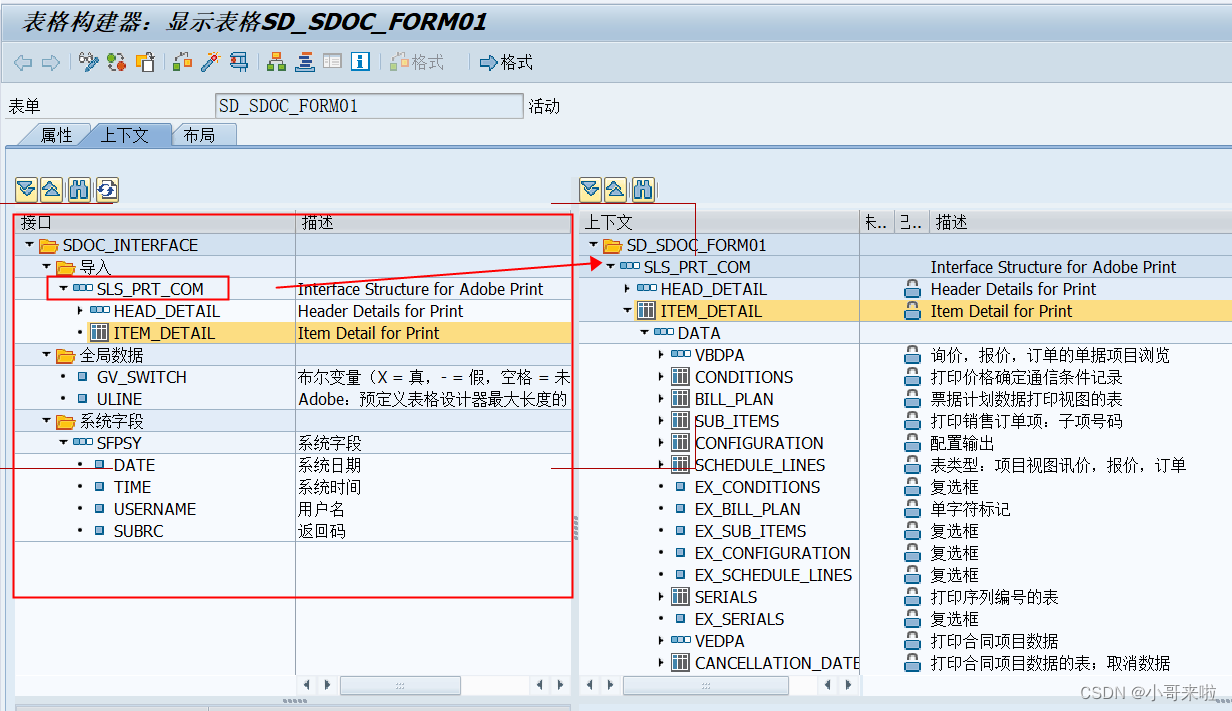1232x711 pixels.
Task: Select the 上下文 tab
Action: coord(125,135)
